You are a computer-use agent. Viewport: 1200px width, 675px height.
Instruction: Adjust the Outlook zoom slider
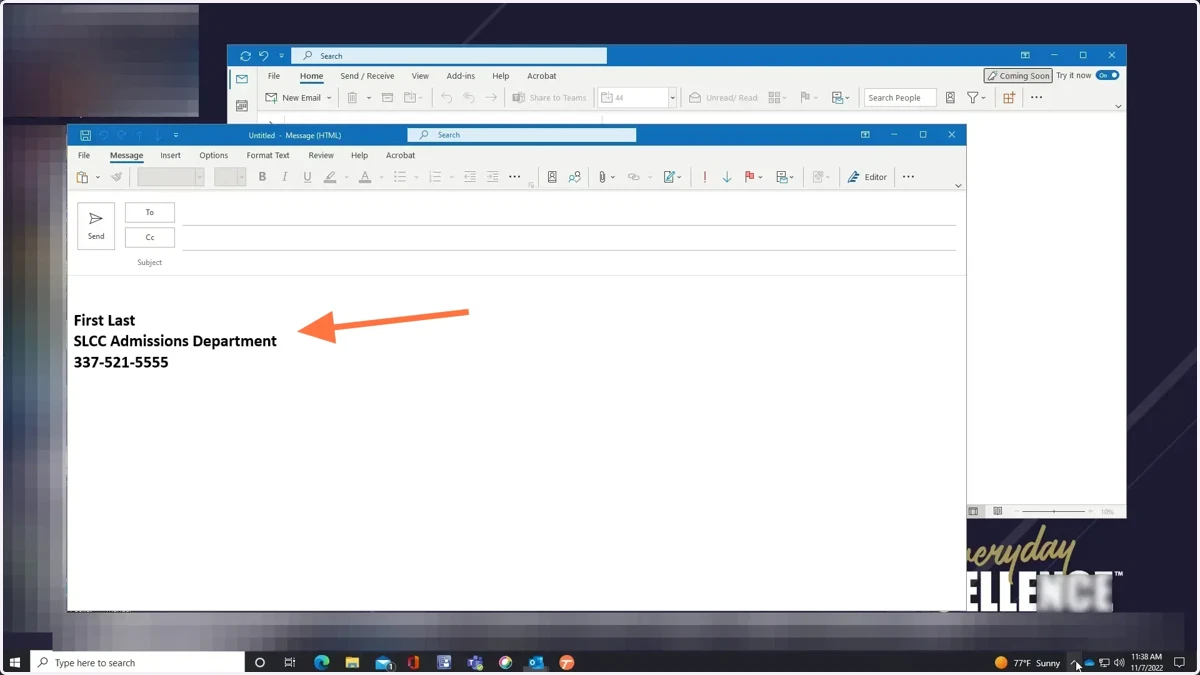(1054, 512)
